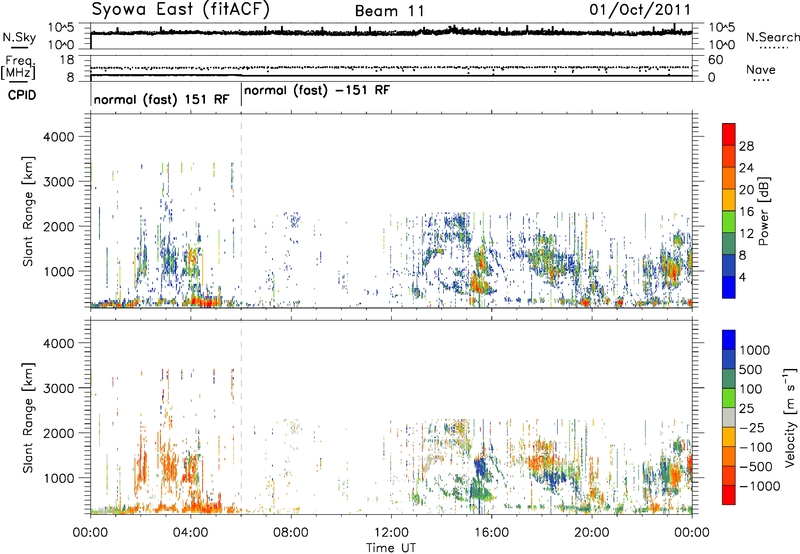Click 'normal (fast) 151 RF' text

pyautogui.click(x=162, y=99)
